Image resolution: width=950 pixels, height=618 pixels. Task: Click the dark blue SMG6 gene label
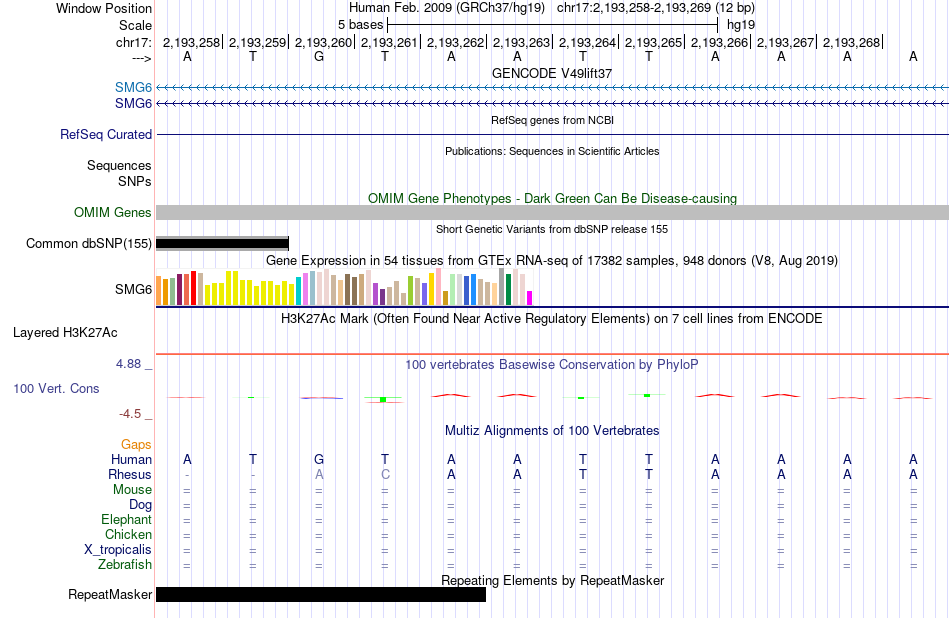tap(133, 104)
